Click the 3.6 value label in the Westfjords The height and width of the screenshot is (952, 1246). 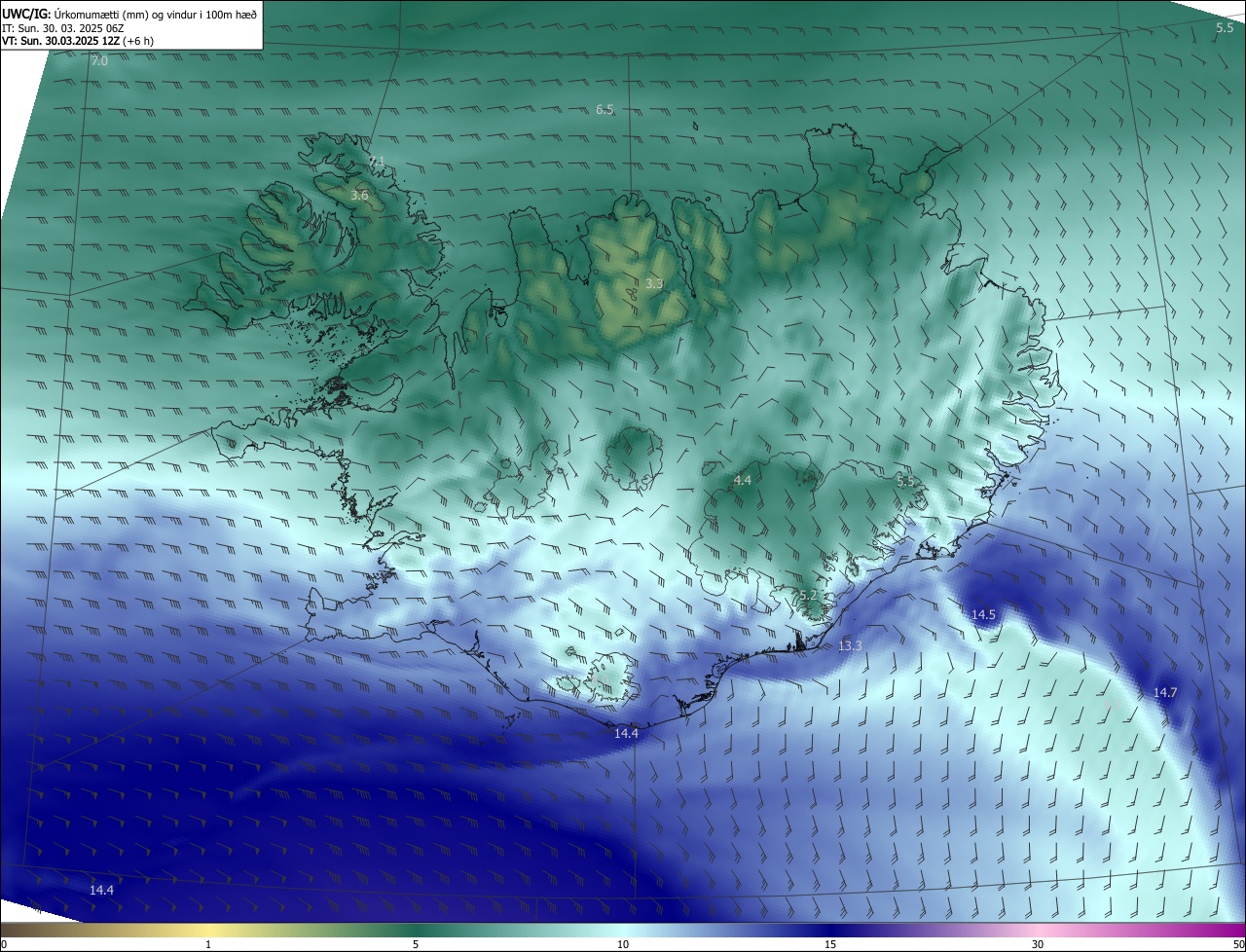(359, 196)
